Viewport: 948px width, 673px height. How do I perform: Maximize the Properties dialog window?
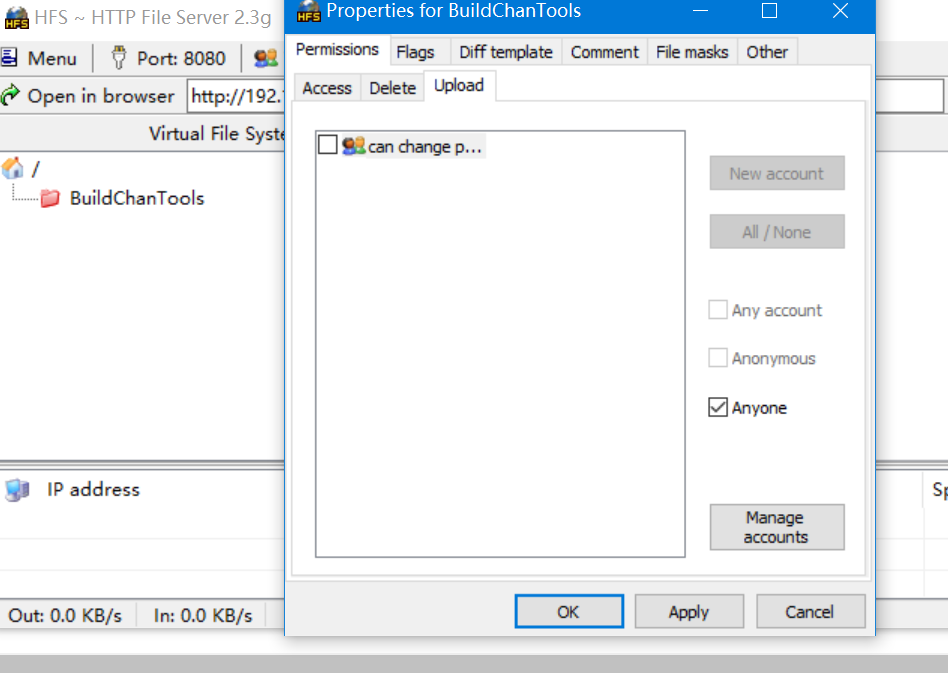click(769, 11)
